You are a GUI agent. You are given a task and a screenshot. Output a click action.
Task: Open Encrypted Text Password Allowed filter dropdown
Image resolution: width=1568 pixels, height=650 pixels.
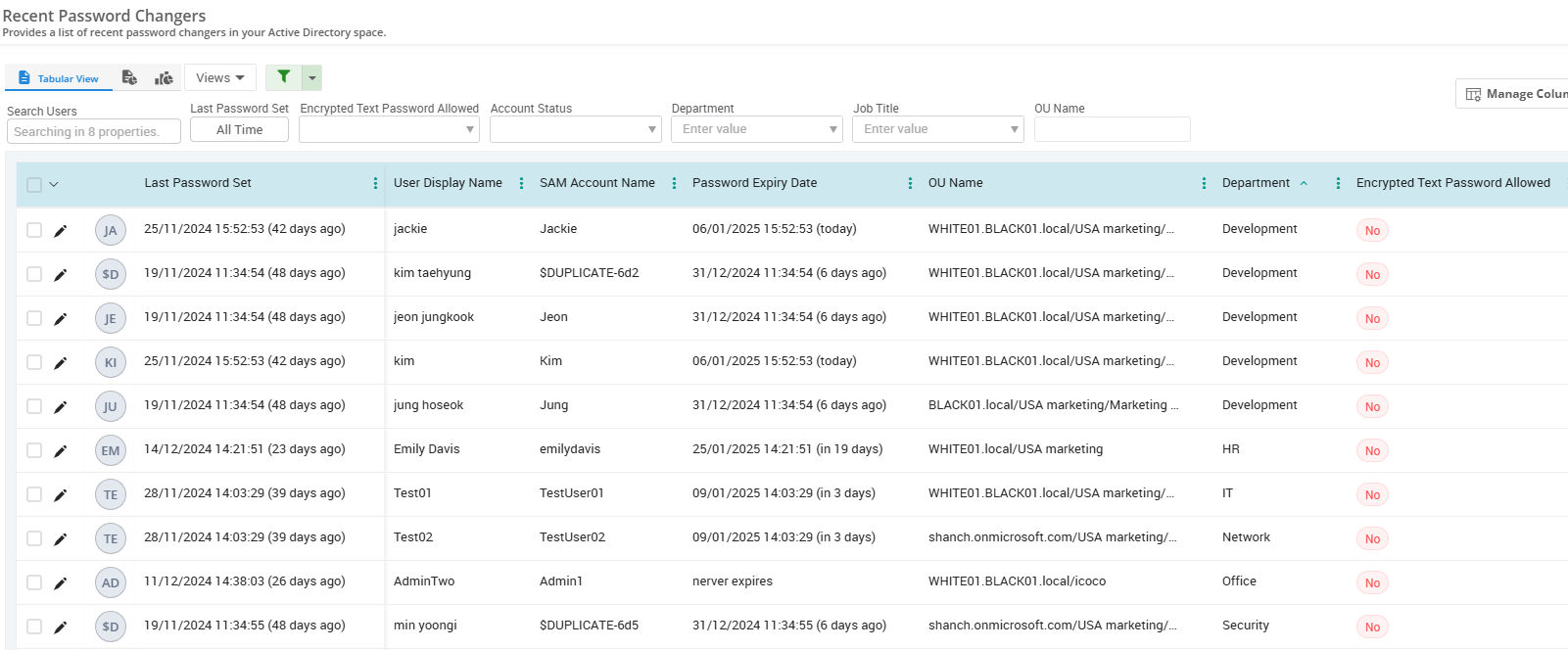[389, 129]
